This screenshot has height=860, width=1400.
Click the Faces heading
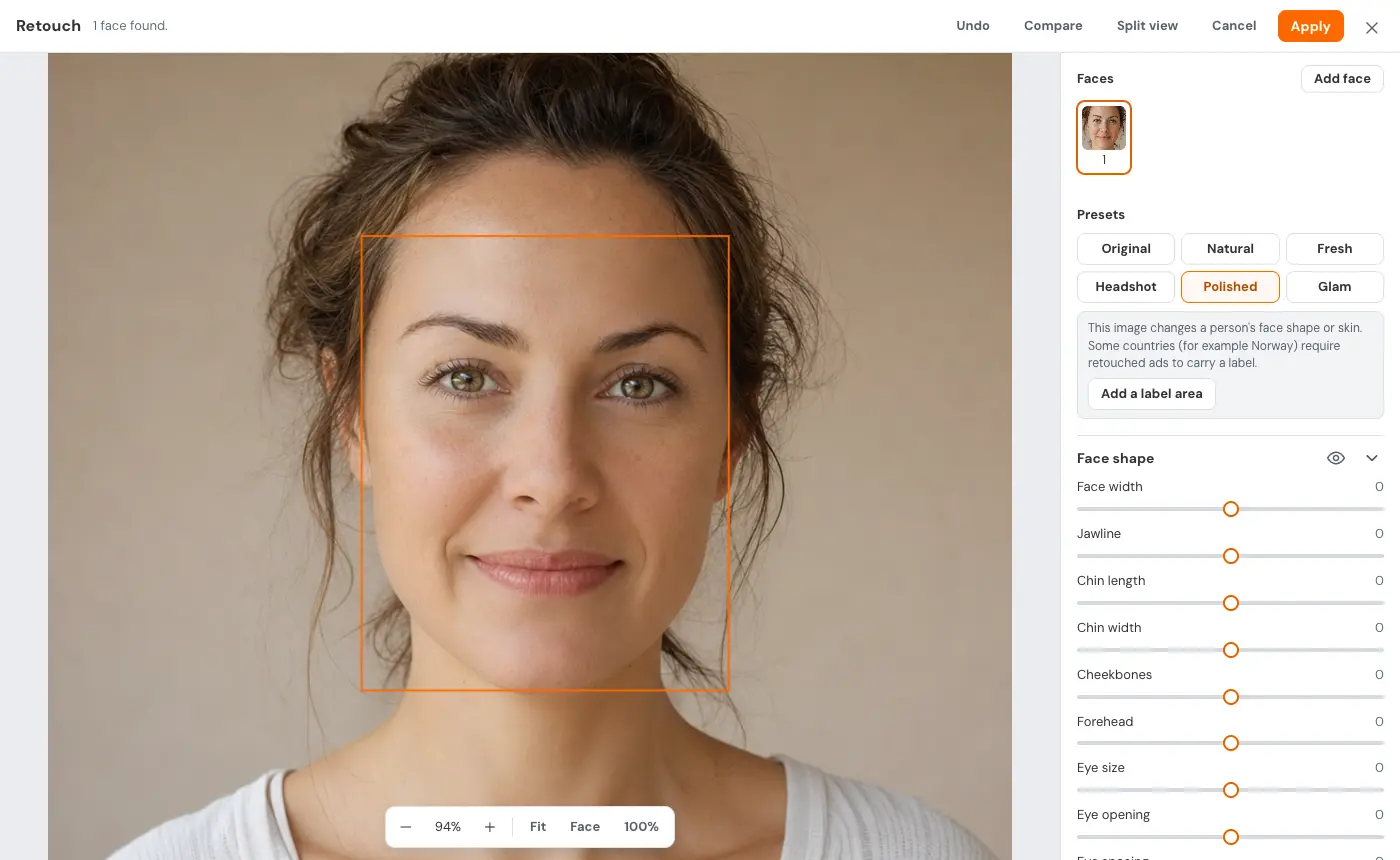tap(1095, 79)
